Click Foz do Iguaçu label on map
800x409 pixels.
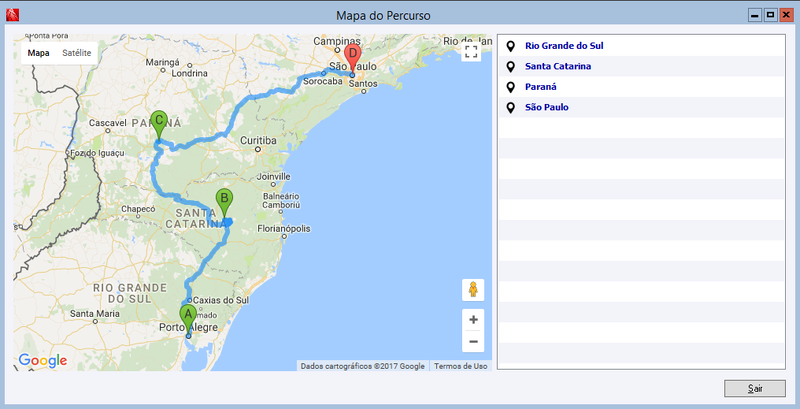pos(97,153)
